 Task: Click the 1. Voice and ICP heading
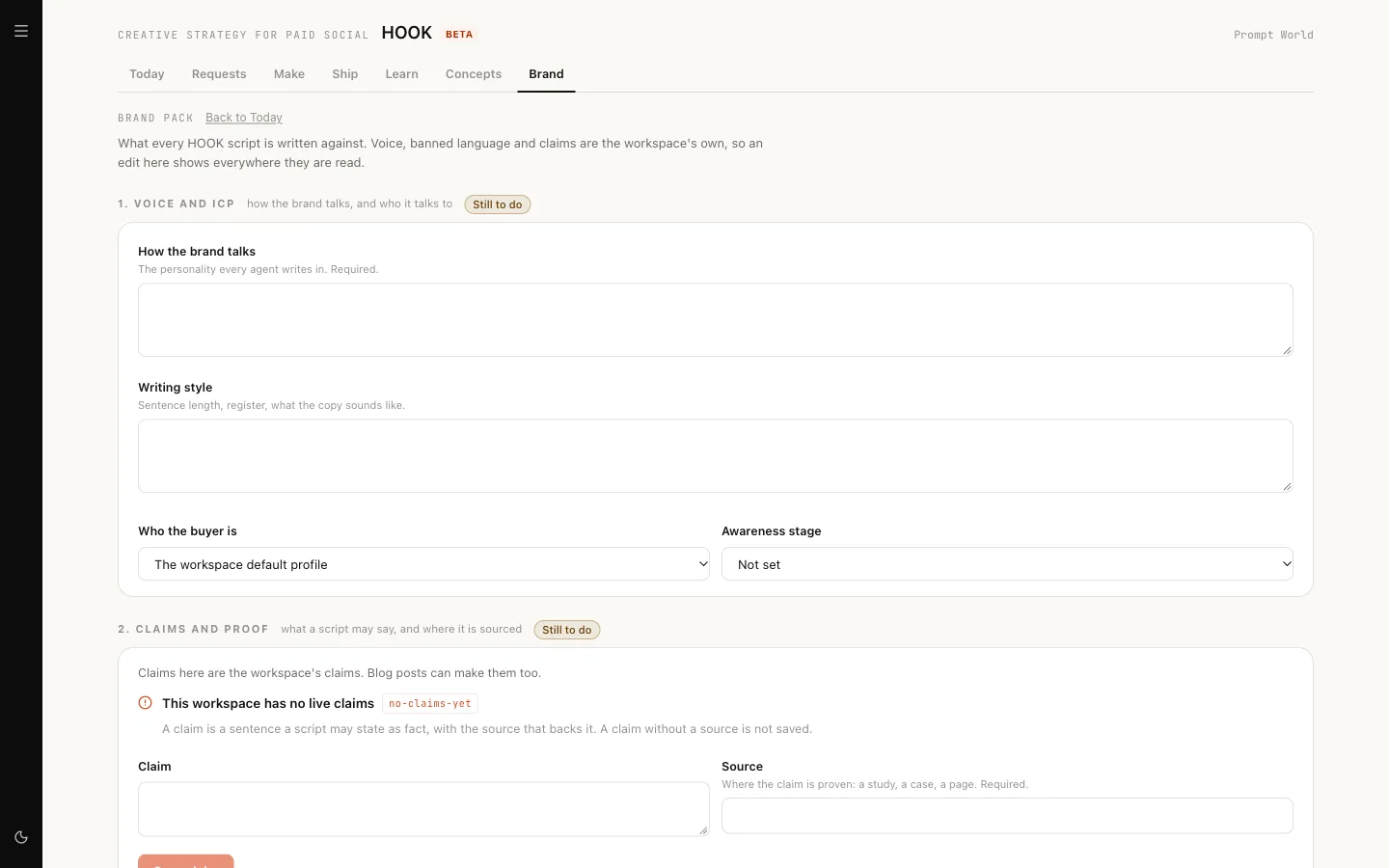click(177, 204)
